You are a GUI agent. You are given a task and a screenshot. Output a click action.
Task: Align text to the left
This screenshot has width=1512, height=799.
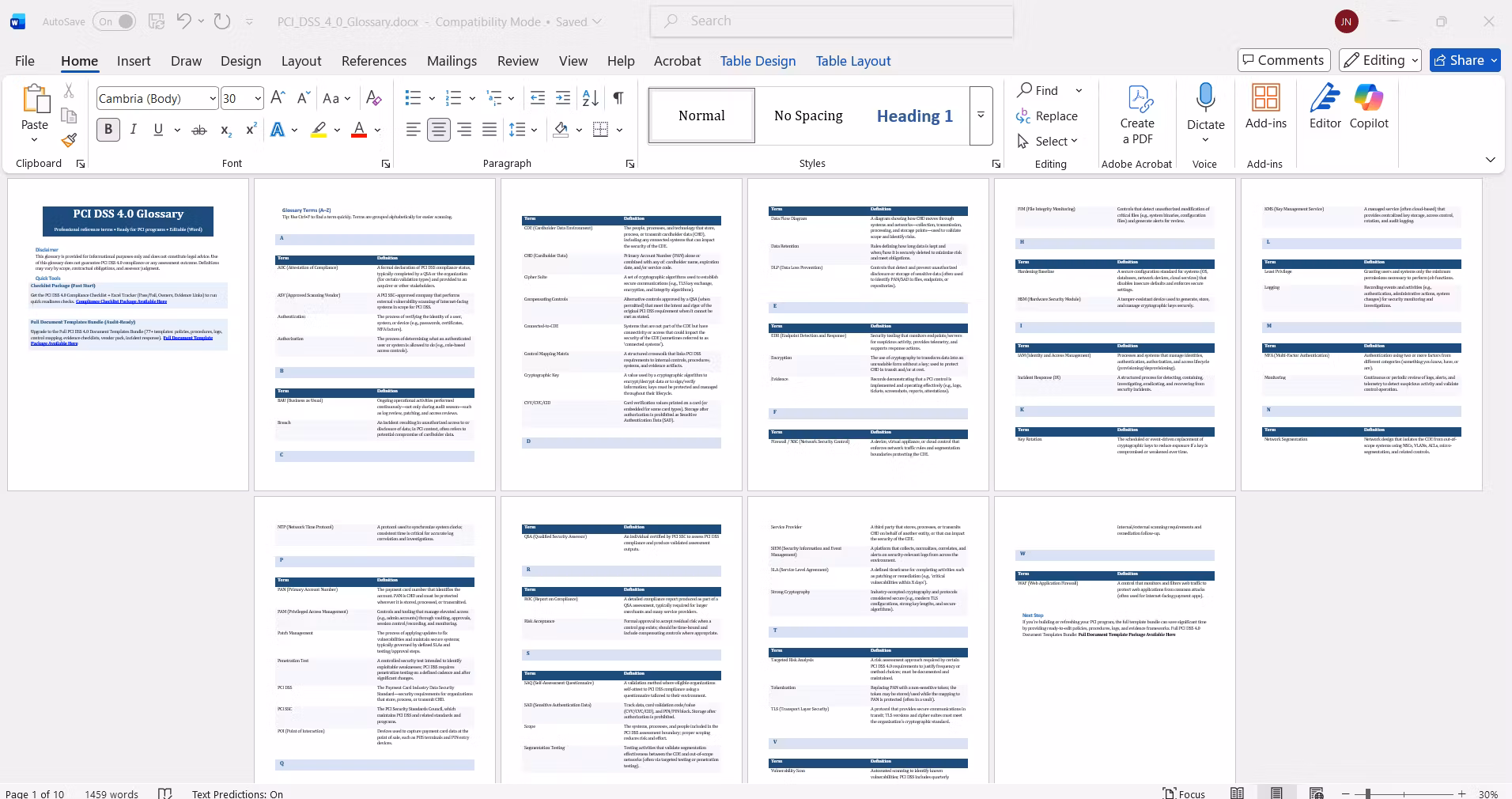click(413, 130)
